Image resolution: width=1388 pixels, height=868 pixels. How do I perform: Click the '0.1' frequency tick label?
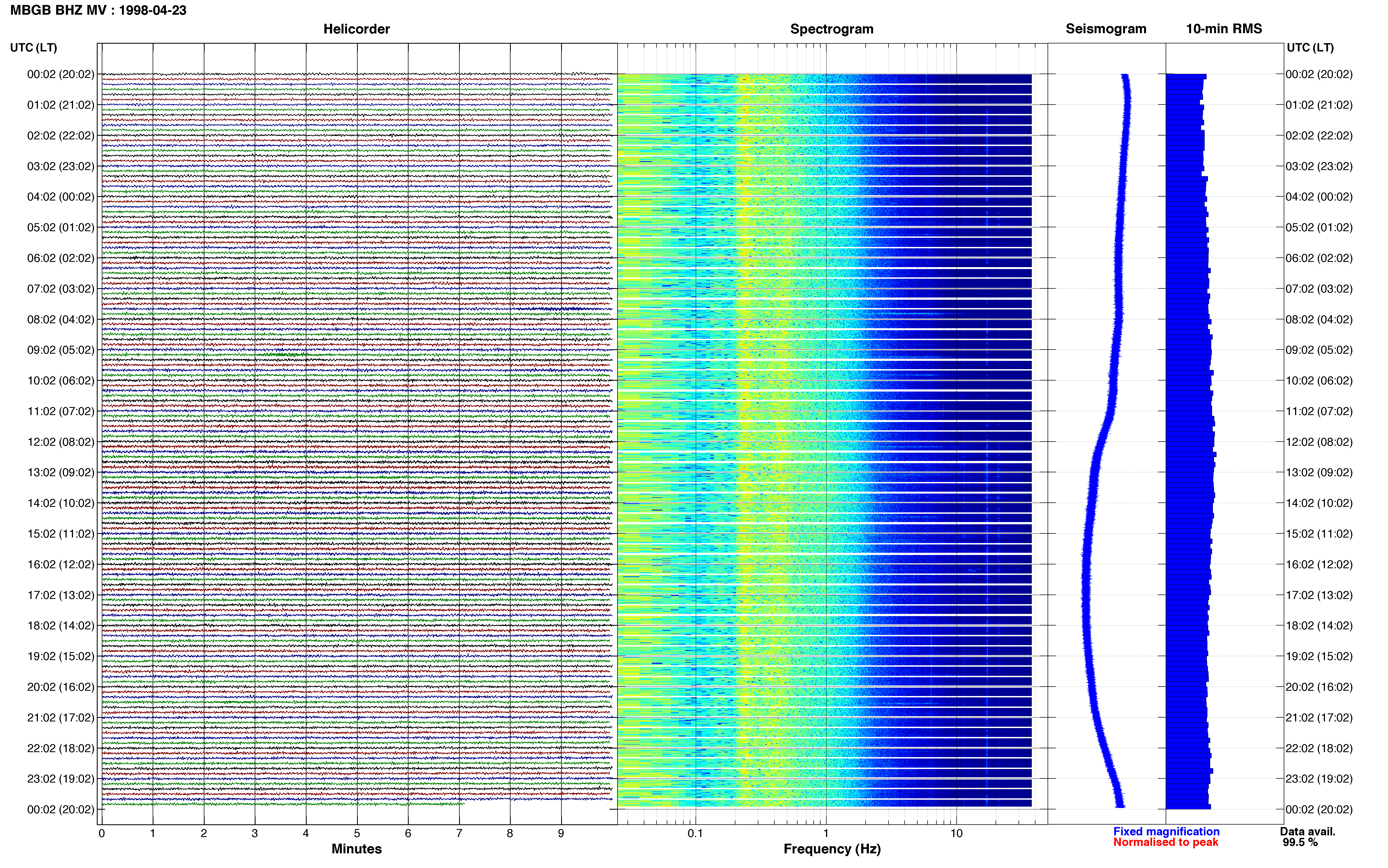pyautogui.click(x=695, y=833)
